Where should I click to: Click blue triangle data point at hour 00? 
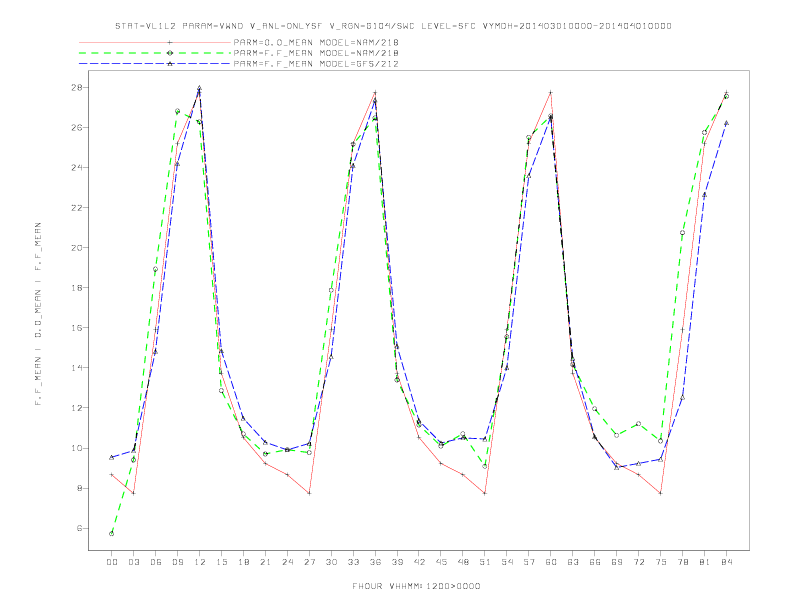[112, 457]
